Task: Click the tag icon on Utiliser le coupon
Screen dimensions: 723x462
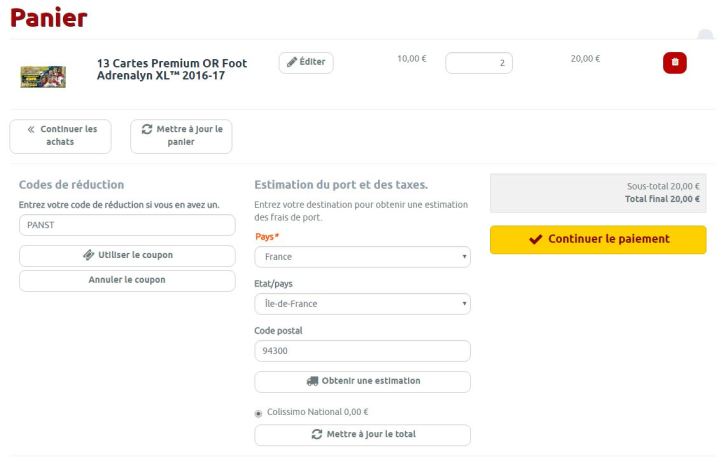Action: tap(89, 255)
